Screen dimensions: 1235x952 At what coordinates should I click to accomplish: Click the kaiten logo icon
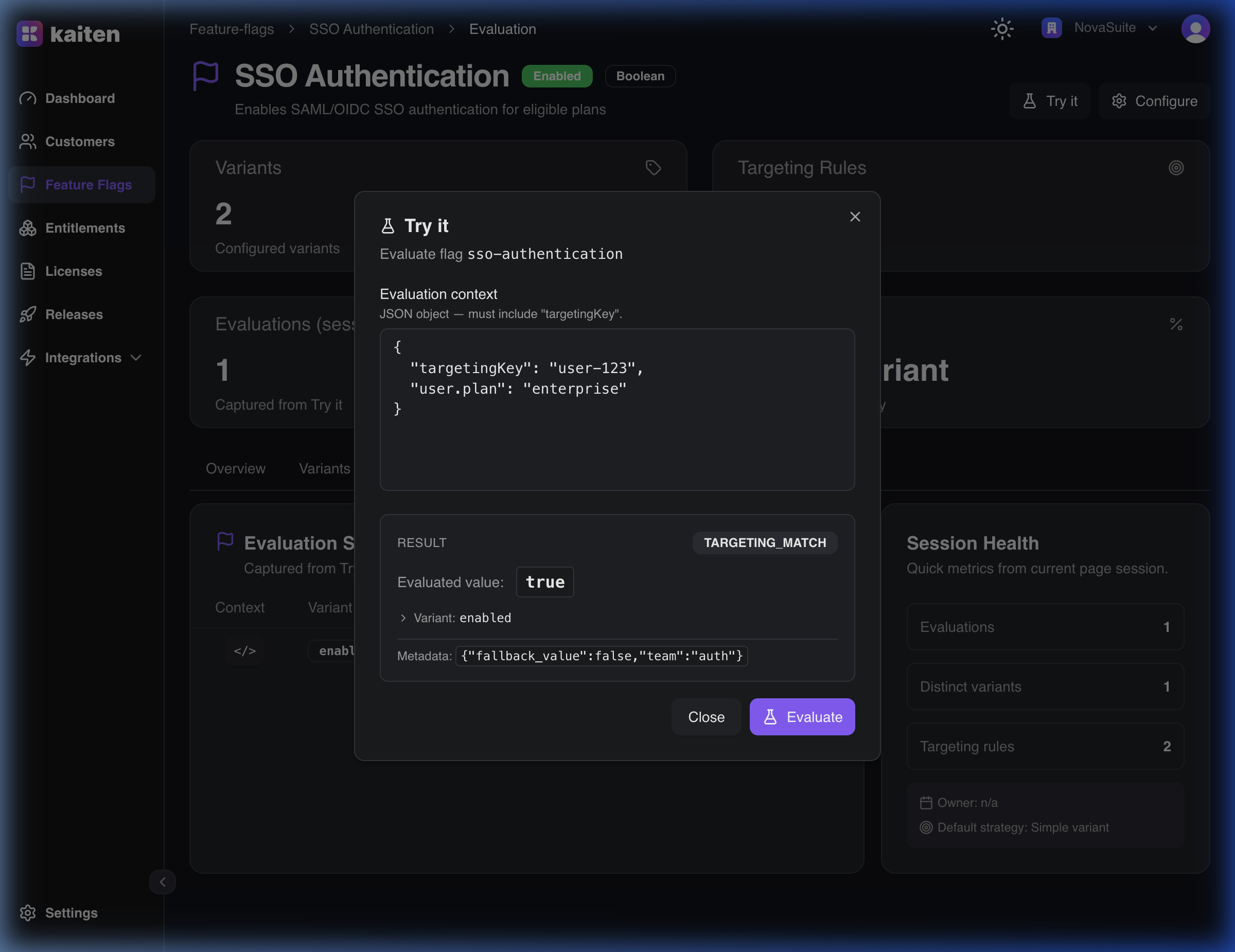point(29,34)
